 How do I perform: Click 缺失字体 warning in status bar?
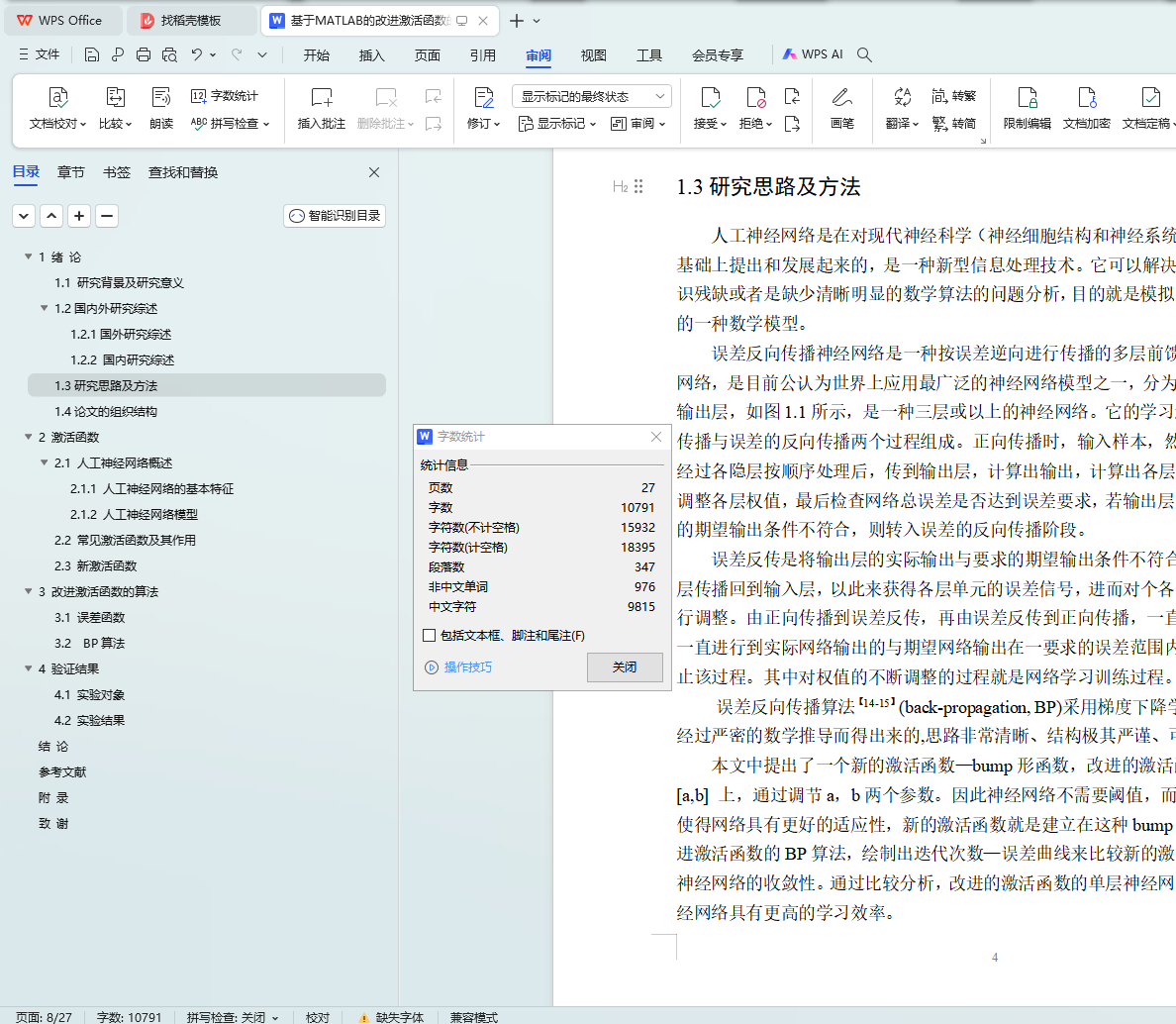(x=391, y=1017)
